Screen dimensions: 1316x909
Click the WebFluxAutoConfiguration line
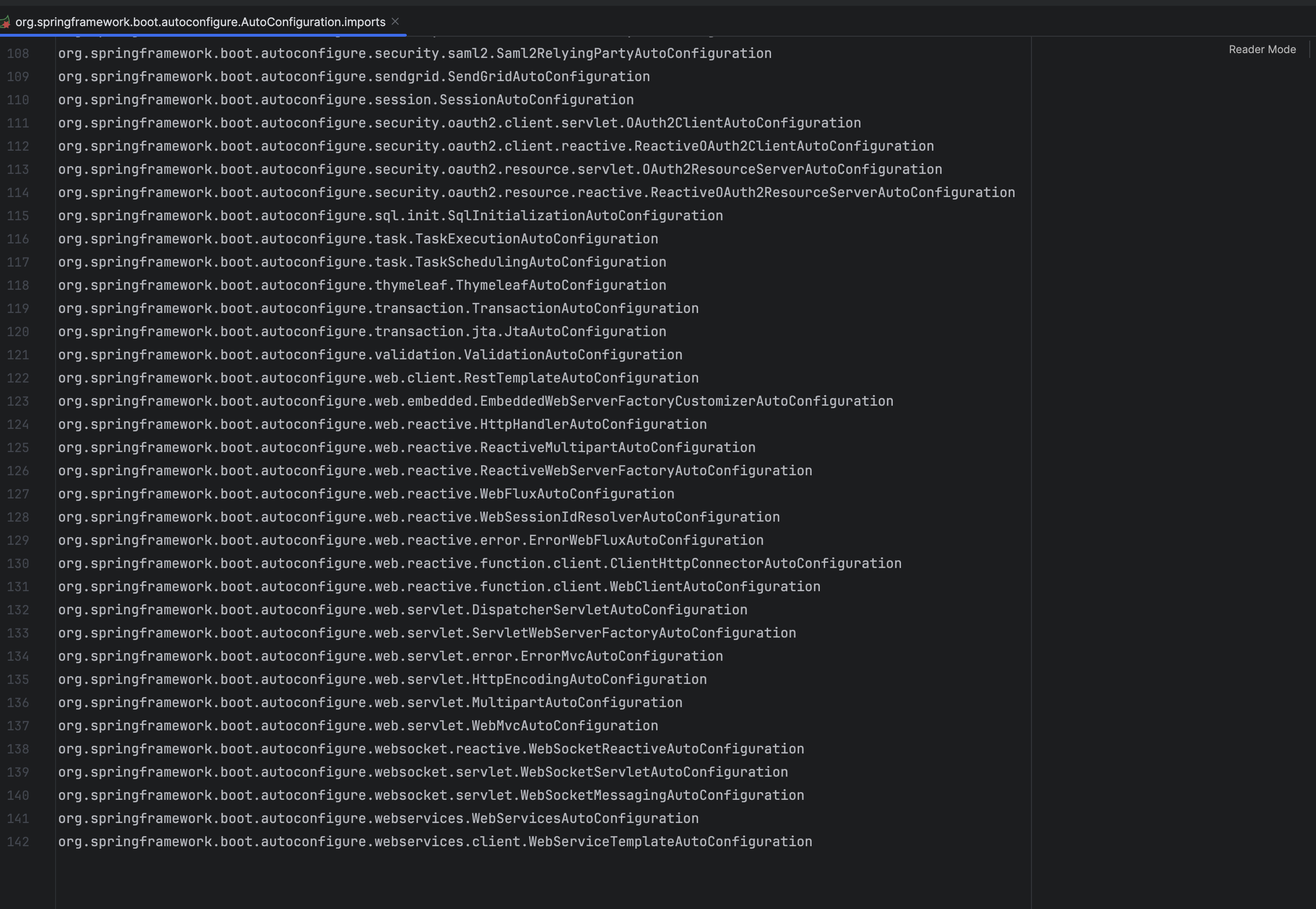[366, 495]
